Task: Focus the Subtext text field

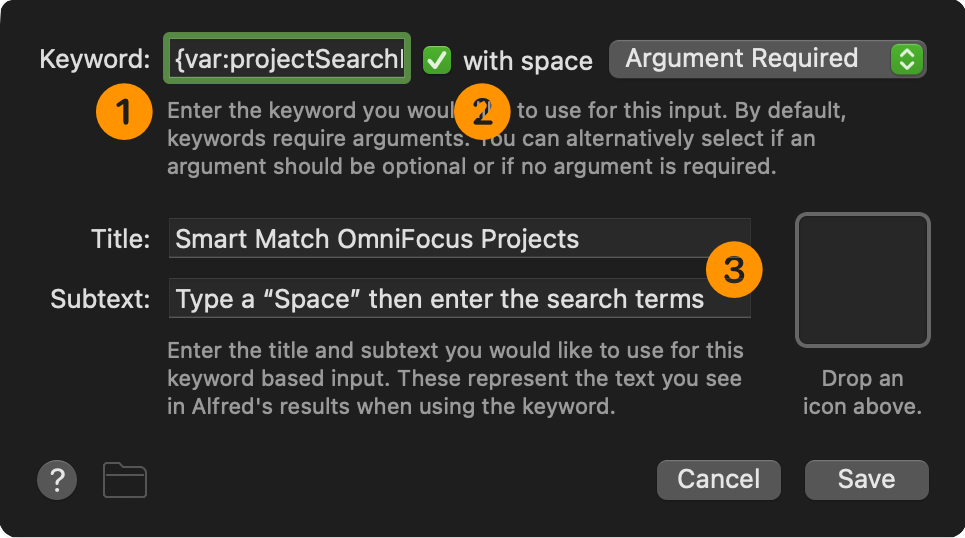Action: (x=460, y=299)
